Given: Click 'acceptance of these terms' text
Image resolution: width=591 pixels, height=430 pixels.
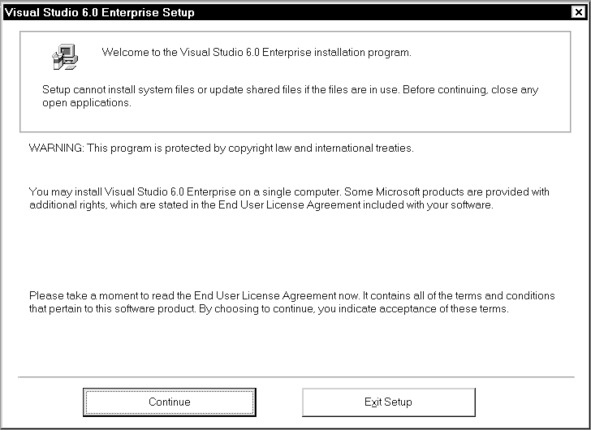Looking at the screenshot, I should (x=444, y=309).
